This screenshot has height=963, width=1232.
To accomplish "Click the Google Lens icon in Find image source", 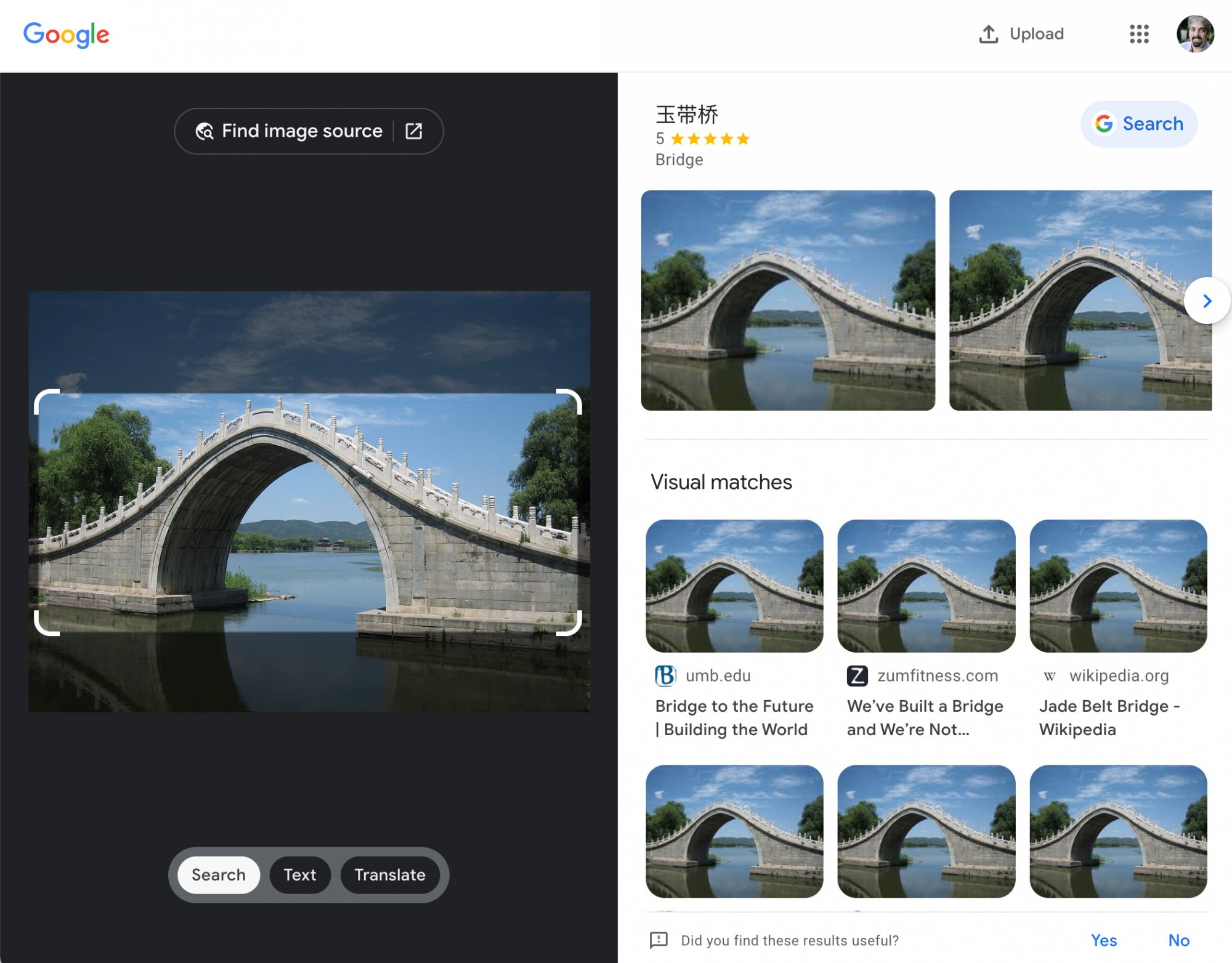I will (204, 131).
